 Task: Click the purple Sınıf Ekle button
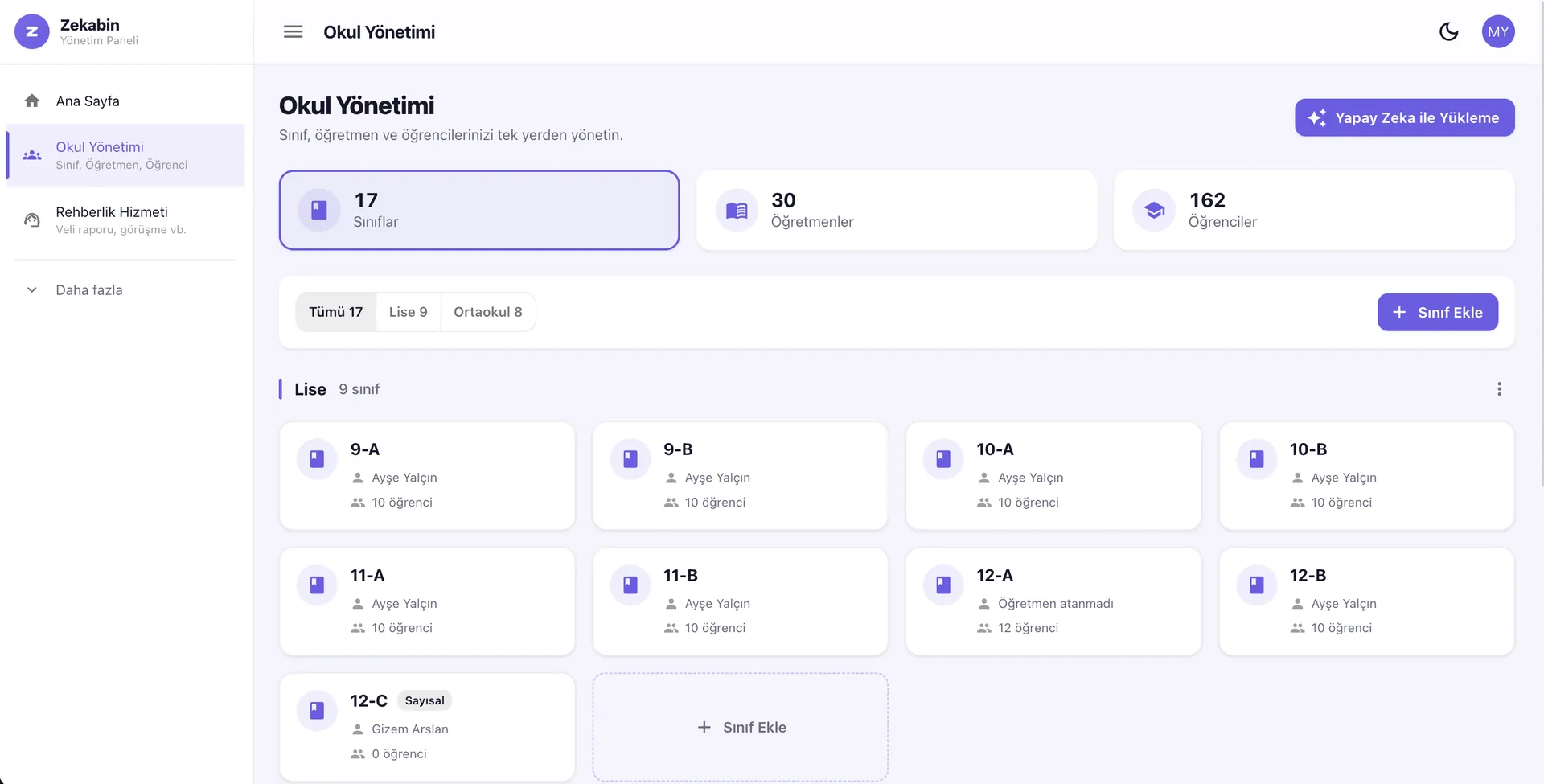pos(1437,312)
